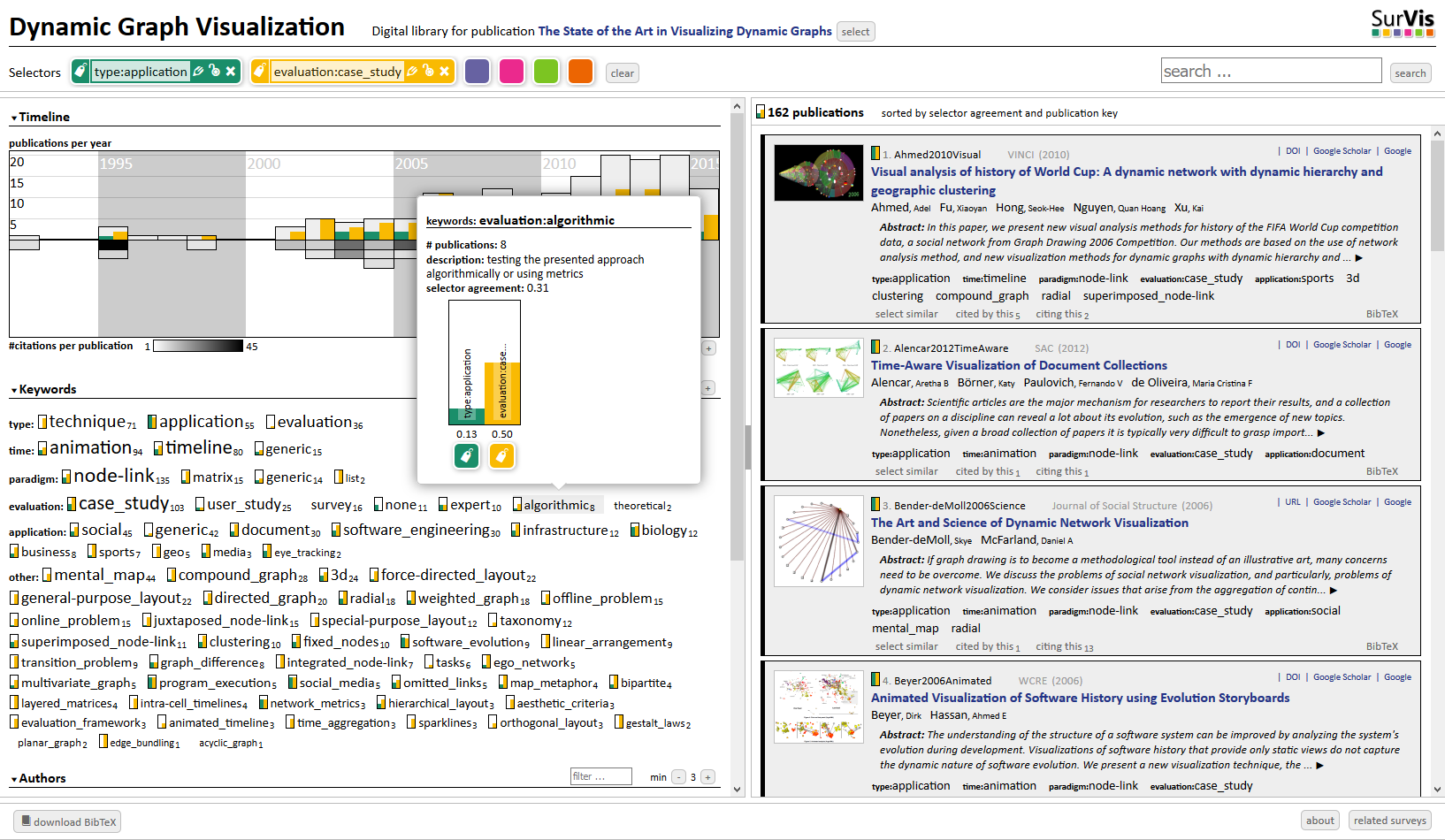Select the mental_map keyword
Image resolution: width=1445 pixels, height=840 pixels.
coord(99,575)
